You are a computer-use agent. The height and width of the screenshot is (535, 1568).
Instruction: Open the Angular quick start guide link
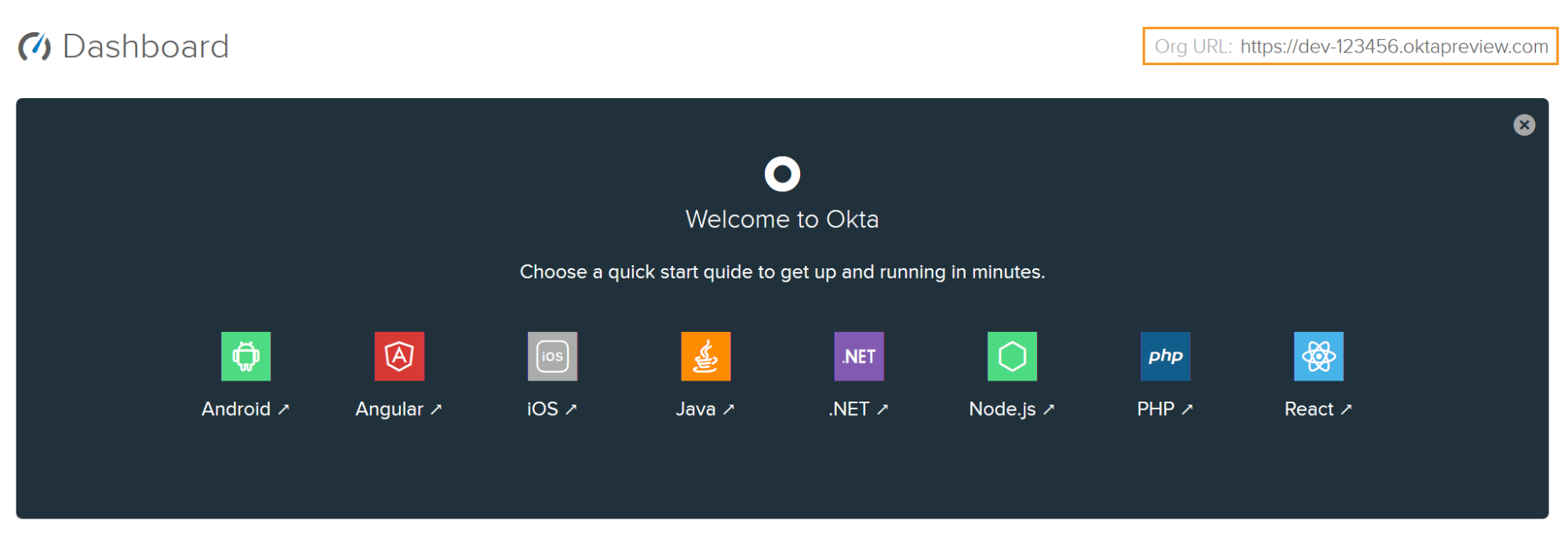[x=398, y=409]
